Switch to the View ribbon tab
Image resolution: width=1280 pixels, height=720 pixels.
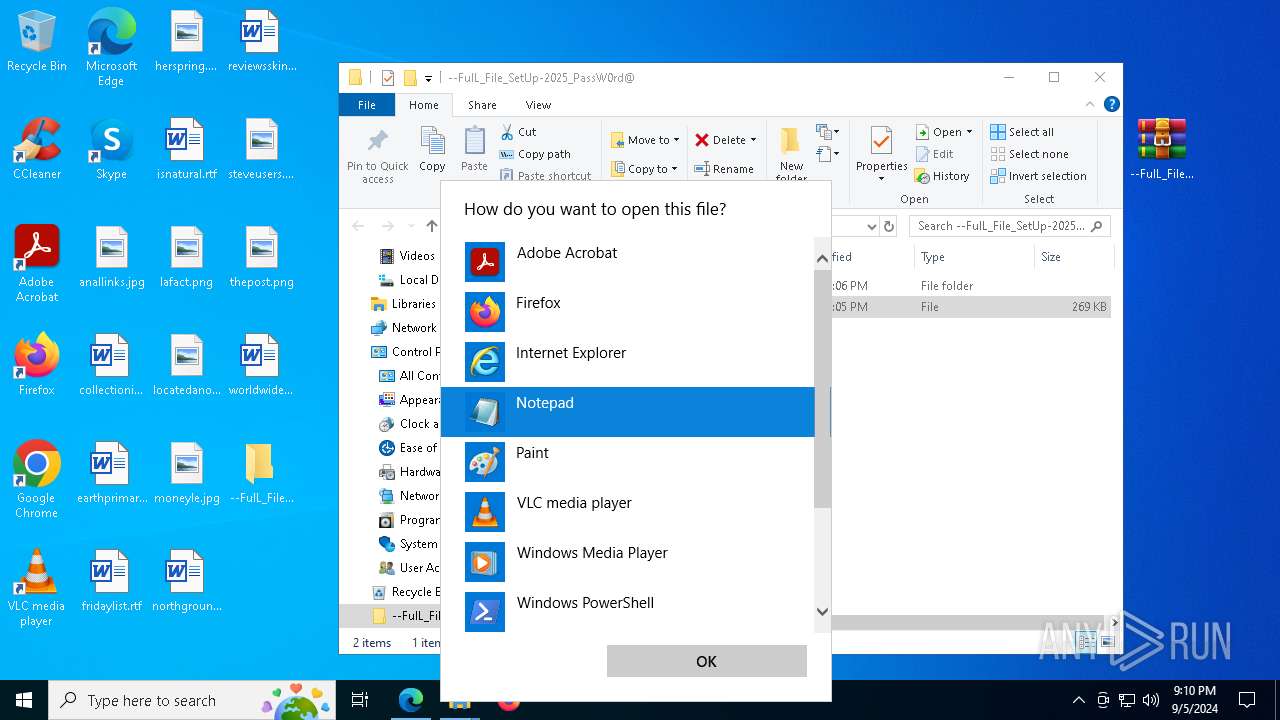pyautogui.click(x=538, y=105)
